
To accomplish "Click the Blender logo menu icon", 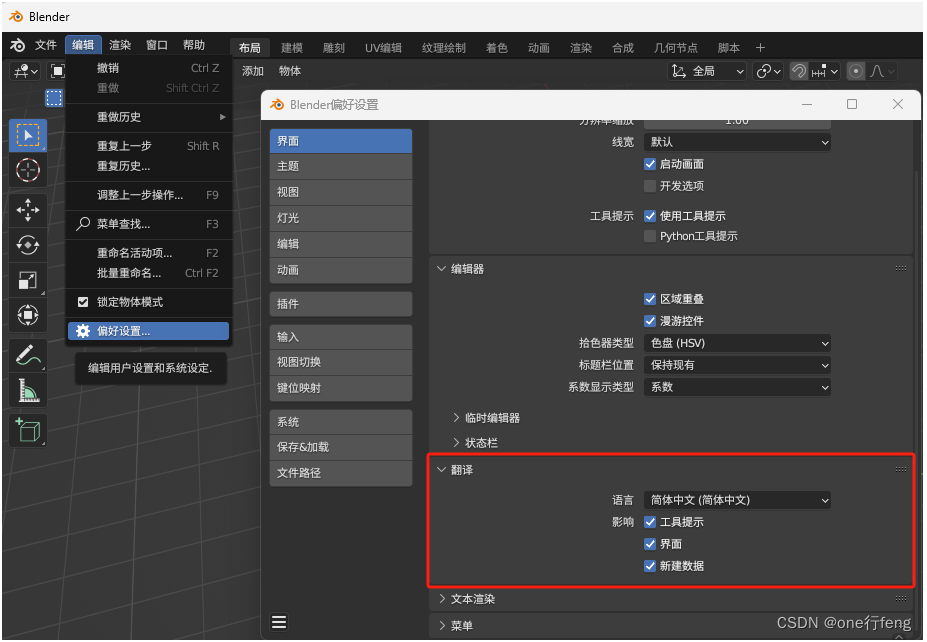I will coord(17,45).
